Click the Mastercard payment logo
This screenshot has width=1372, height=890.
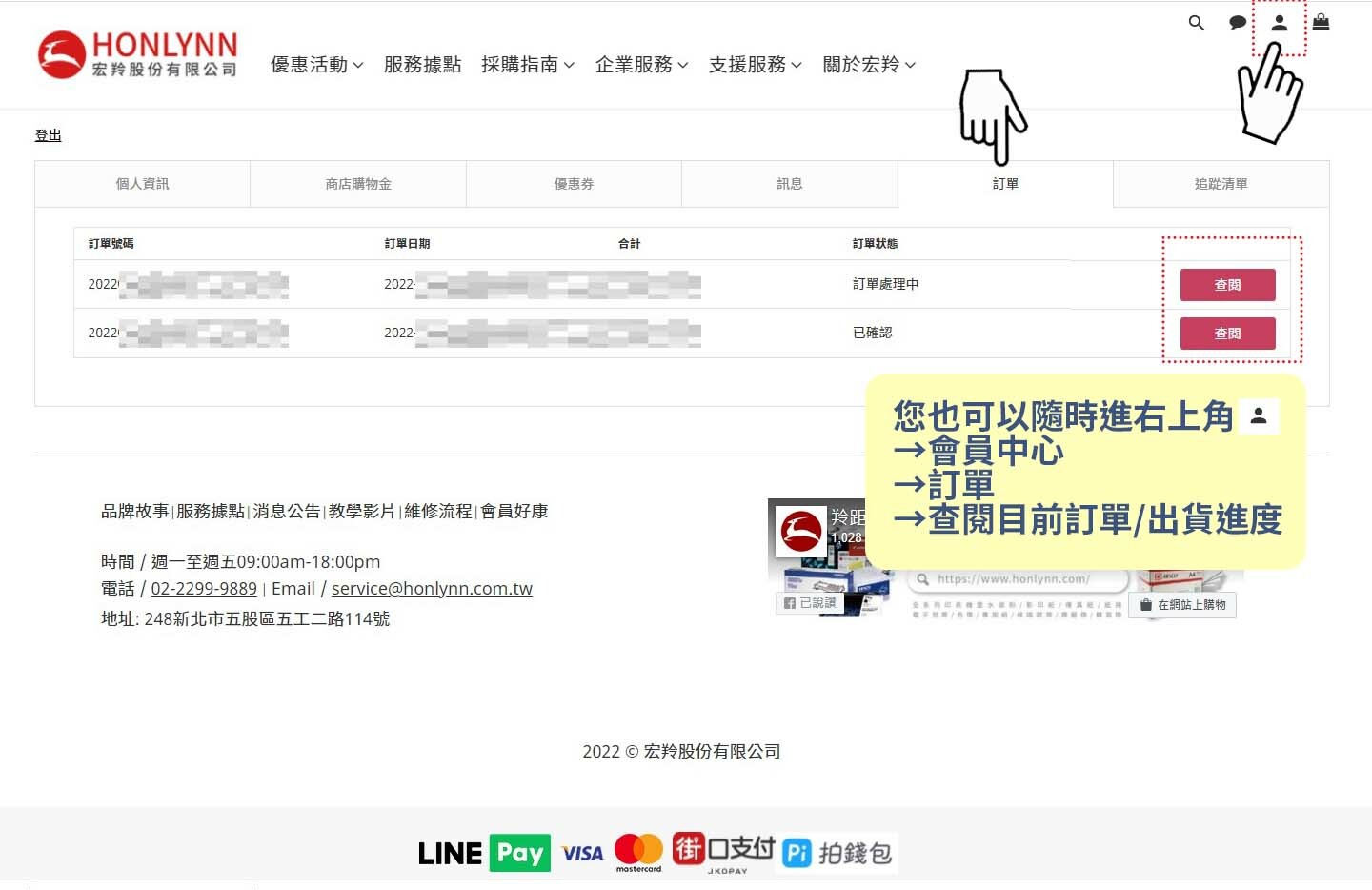(638, 852)
